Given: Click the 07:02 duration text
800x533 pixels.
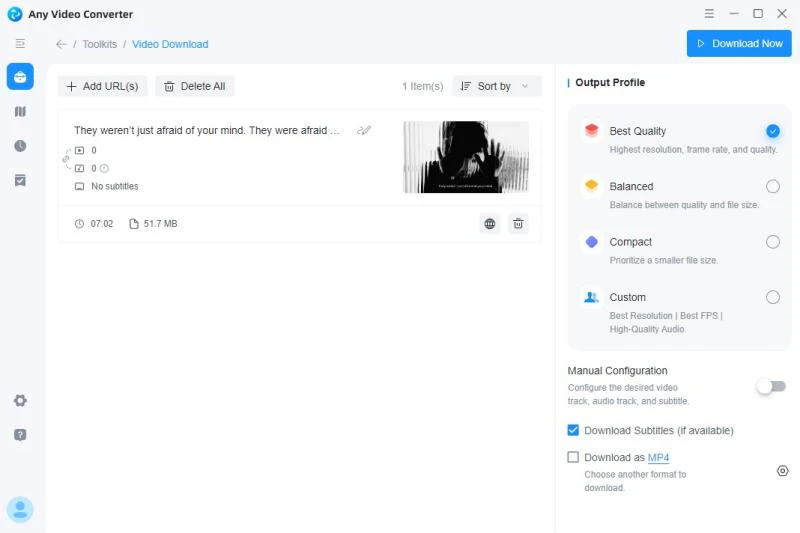Looking at the screenshot, I should click(102, 224).
